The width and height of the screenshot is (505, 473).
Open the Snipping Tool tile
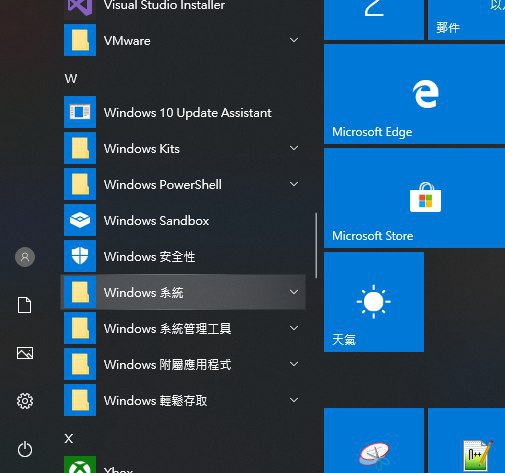374,440
